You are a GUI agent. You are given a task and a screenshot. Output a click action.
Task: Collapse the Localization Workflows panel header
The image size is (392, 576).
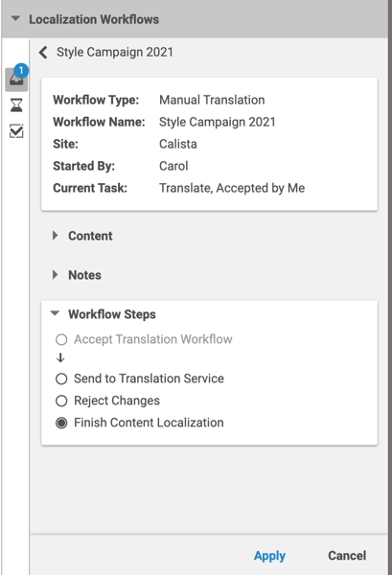click(x=15, y=18)
